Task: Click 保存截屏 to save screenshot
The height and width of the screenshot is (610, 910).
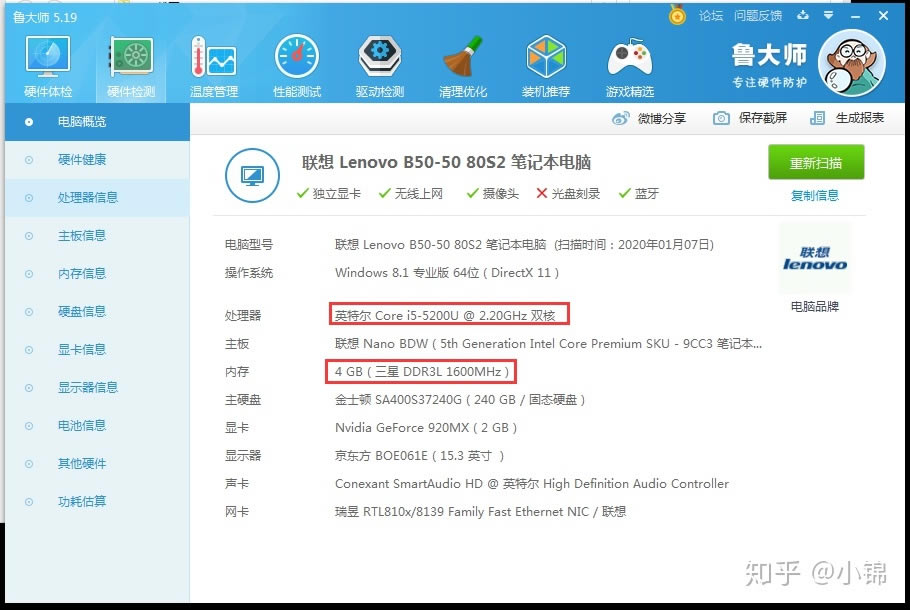Action: [750, 118]
